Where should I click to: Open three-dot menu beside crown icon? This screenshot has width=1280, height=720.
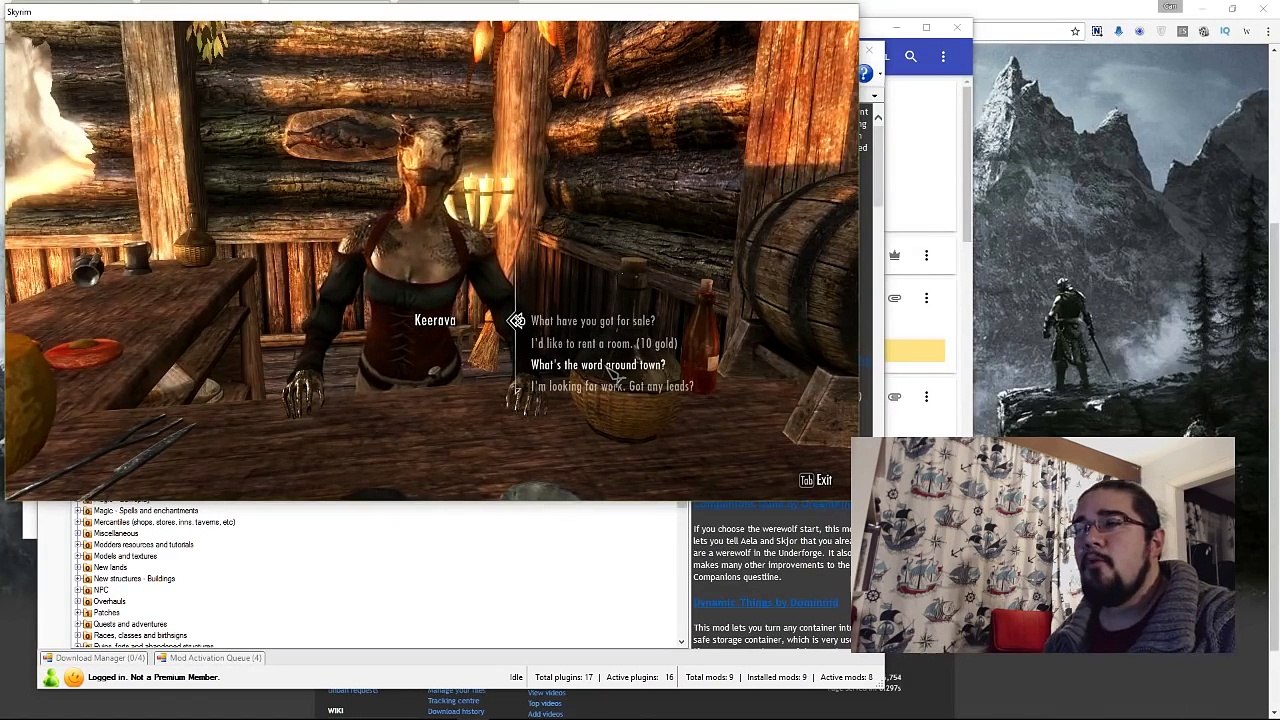click(x=926, y=256)
